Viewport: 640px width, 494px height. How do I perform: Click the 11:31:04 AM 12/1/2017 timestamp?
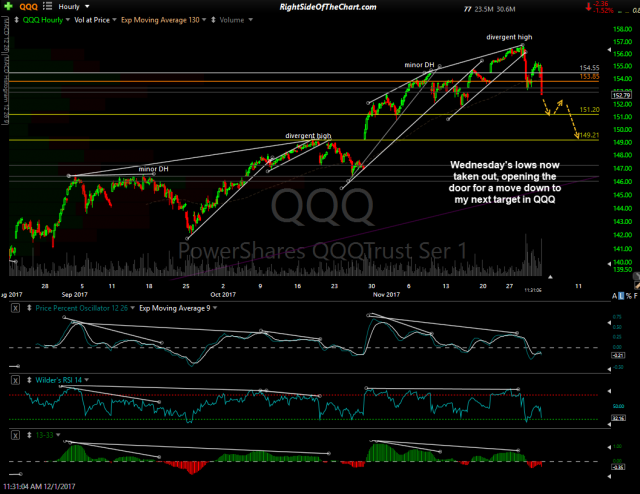click(39, 487)
